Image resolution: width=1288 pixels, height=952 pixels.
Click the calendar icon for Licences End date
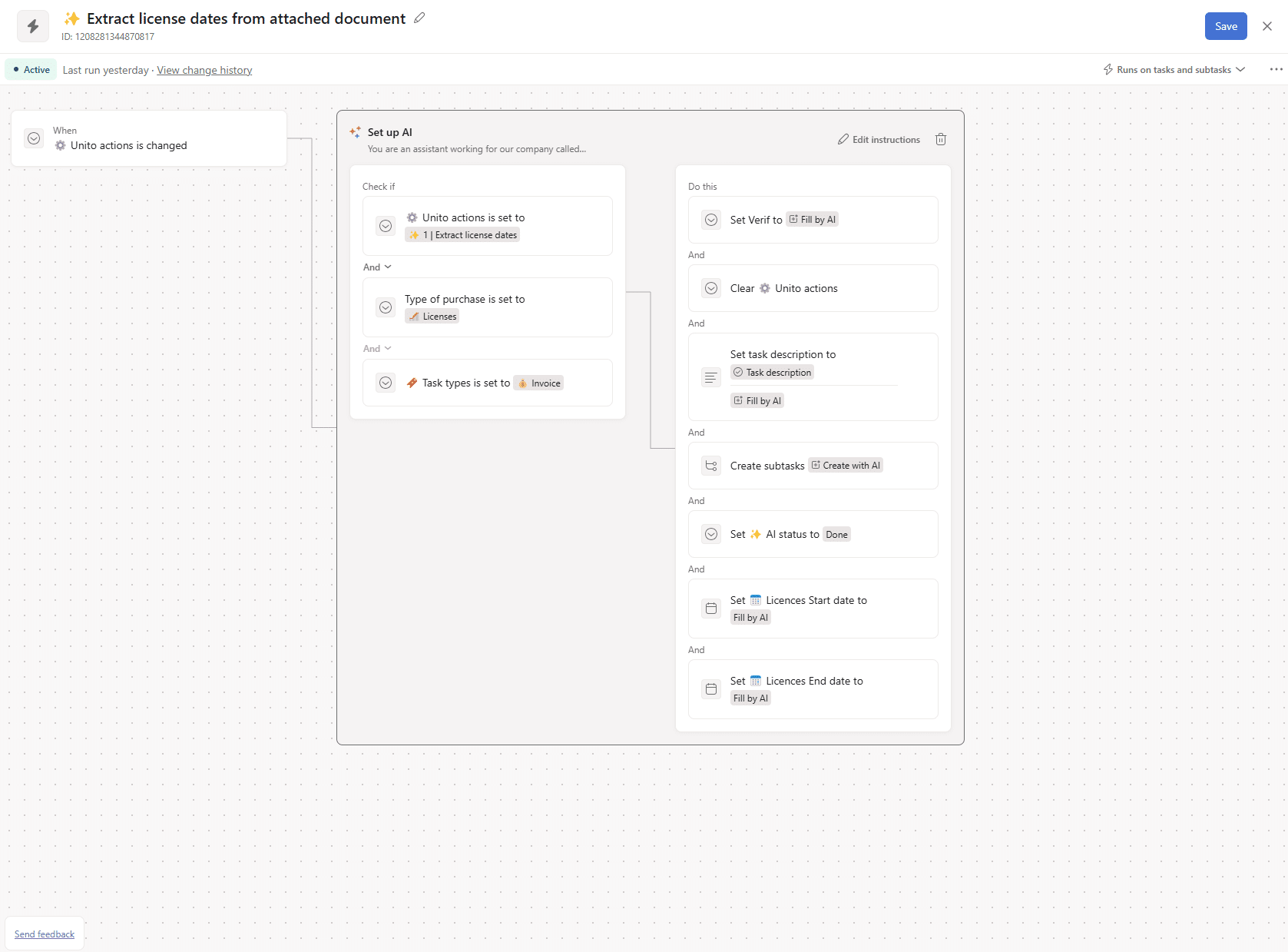711,689
